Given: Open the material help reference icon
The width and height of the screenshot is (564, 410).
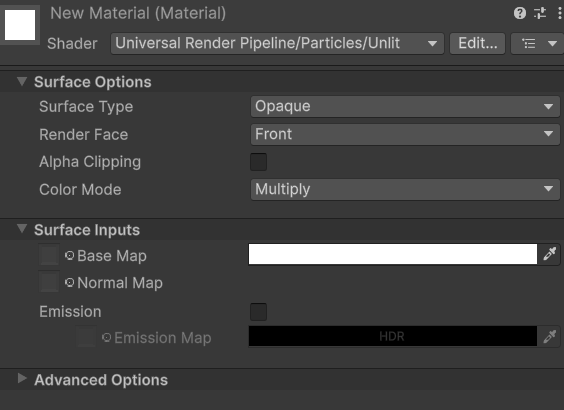Looking at the screenshot, I should pyautogui.click(x=520, y=13).
